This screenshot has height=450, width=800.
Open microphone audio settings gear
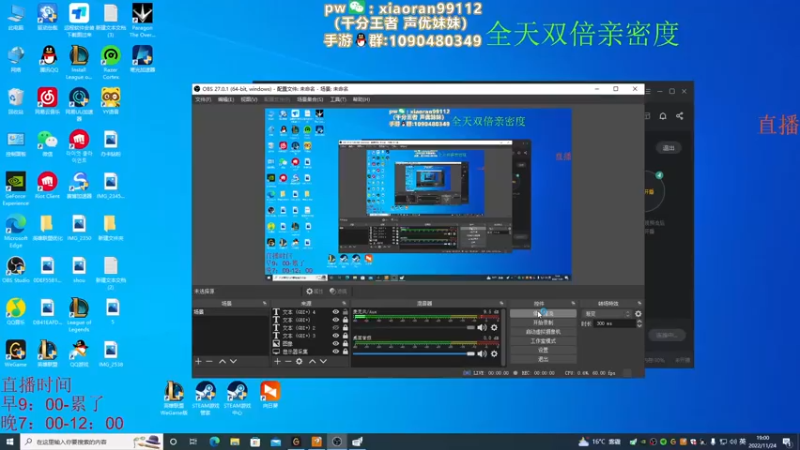pyautogui.click(x=494, y=328)
